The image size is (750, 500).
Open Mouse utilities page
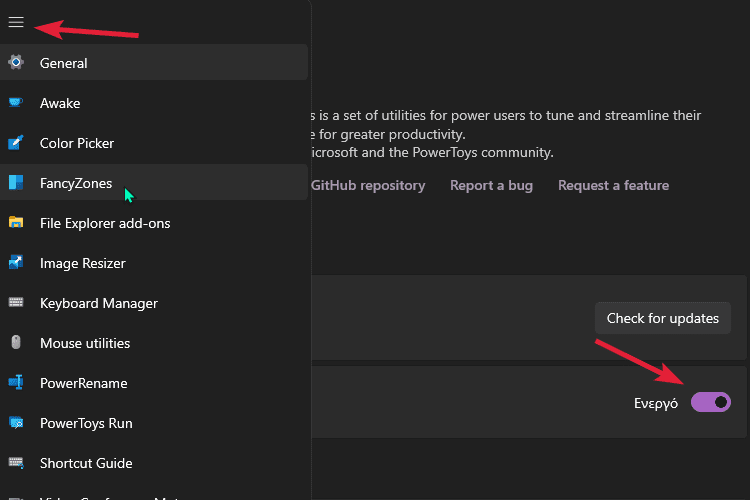(154, 343)
